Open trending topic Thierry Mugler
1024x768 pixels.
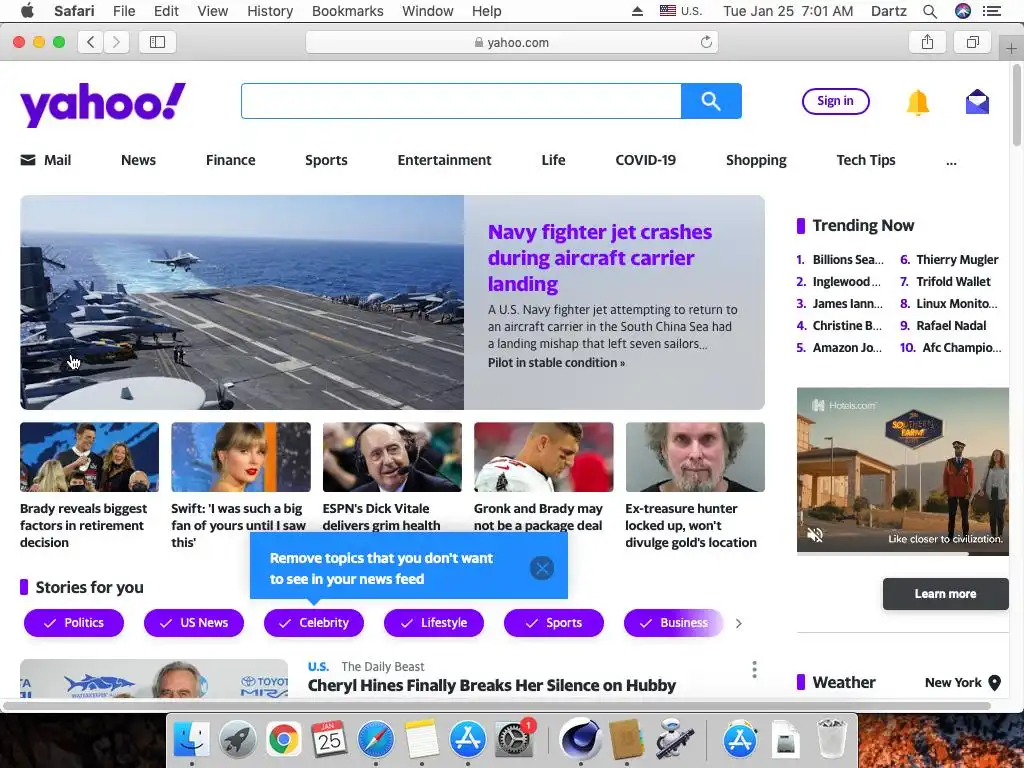tap(957, 260)
